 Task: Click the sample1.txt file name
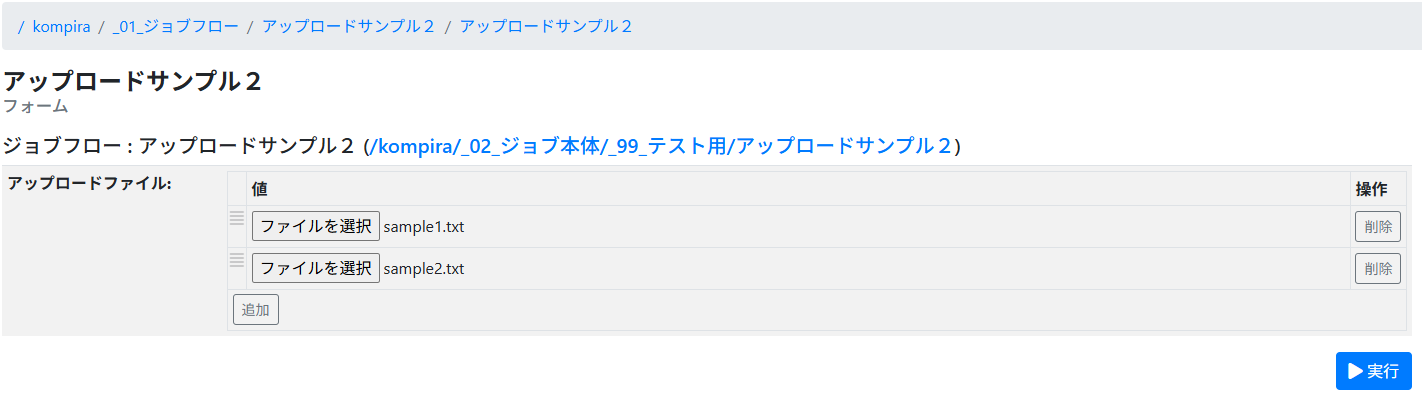tap(424, 227)
